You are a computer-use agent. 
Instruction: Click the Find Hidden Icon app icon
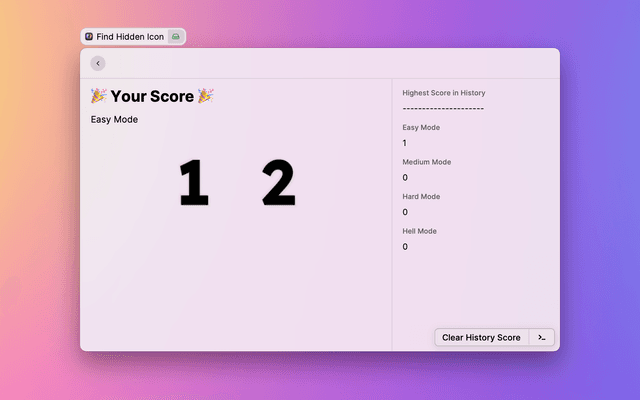tap(89, 36)
